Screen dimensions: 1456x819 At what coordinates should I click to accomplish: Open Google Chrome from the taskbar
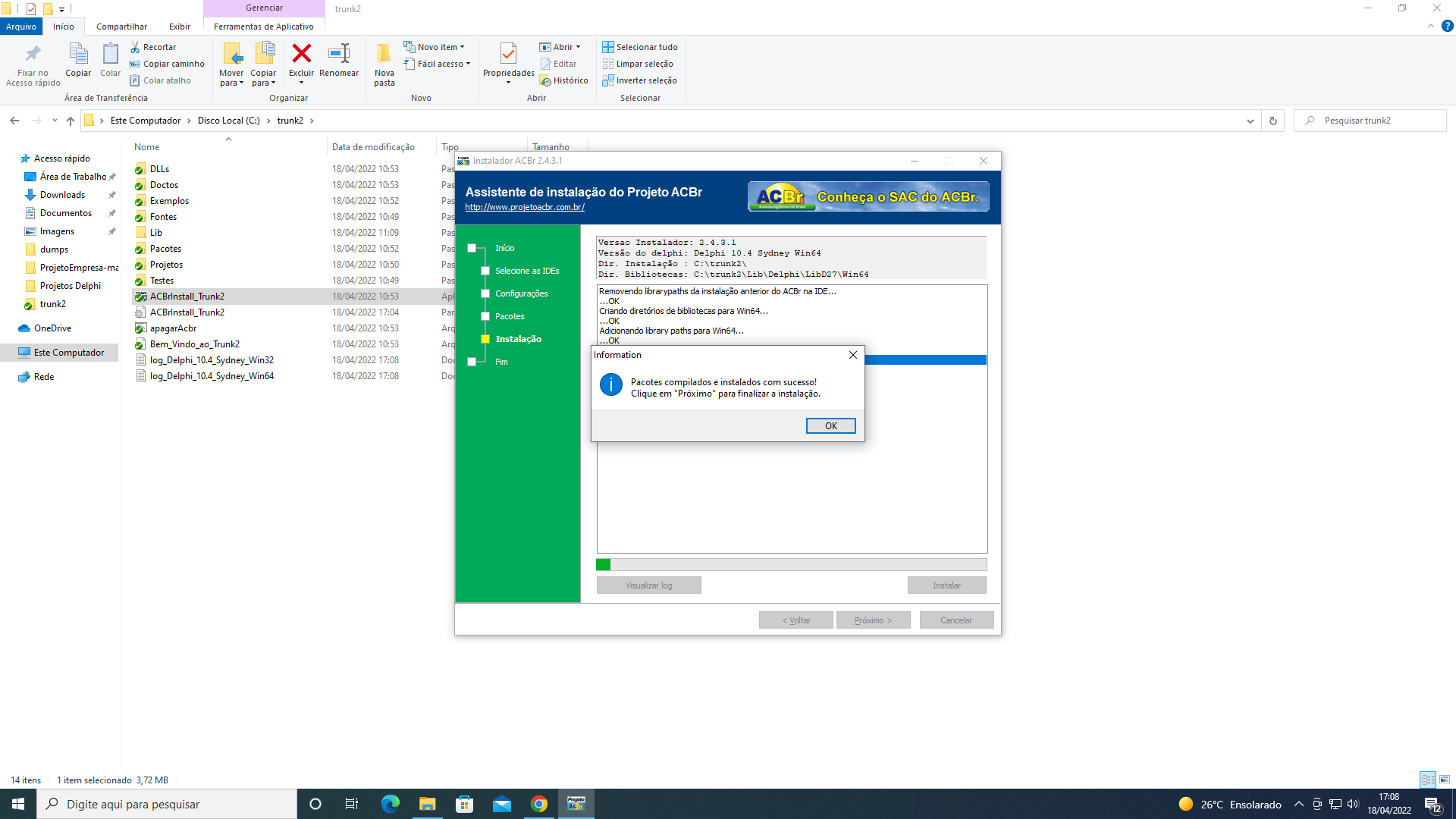tap(539, 804)
